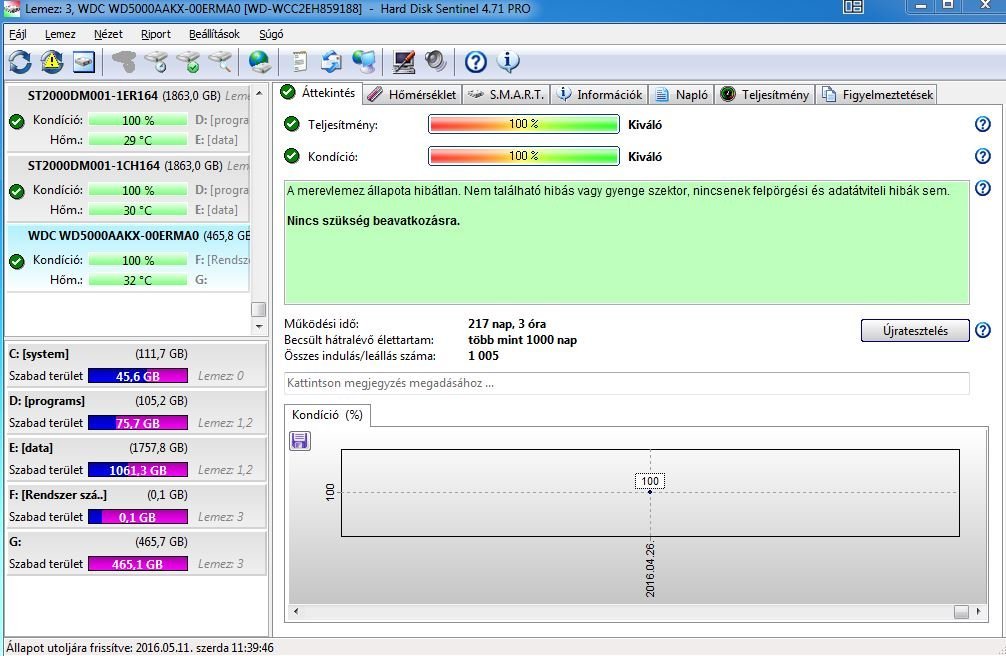1006x656 pixels.
Task: Click green check icon of WDC WD5000AAKX disk
Action: click(x=17, y=261)
